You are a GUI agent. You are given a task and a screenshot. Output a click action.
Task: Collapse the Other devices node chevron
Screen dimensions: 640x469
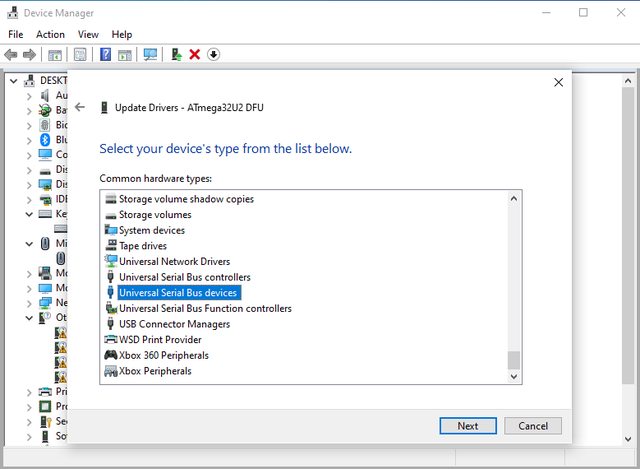click(29, 318)
